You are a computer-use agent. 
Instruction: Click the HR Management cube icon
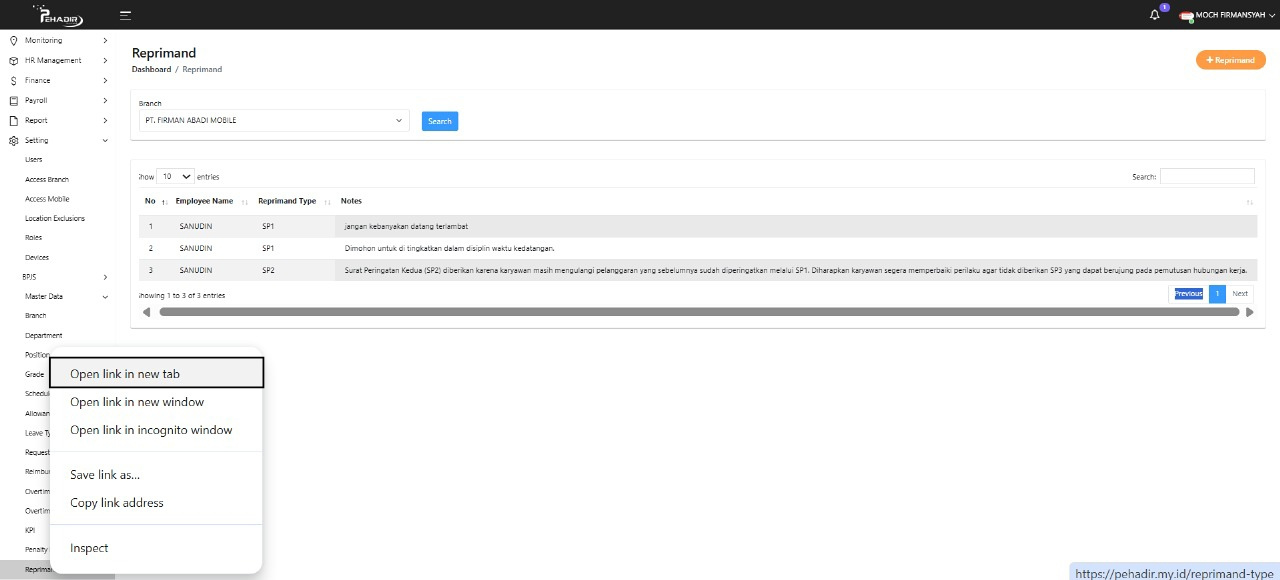[x=14, y=61]
